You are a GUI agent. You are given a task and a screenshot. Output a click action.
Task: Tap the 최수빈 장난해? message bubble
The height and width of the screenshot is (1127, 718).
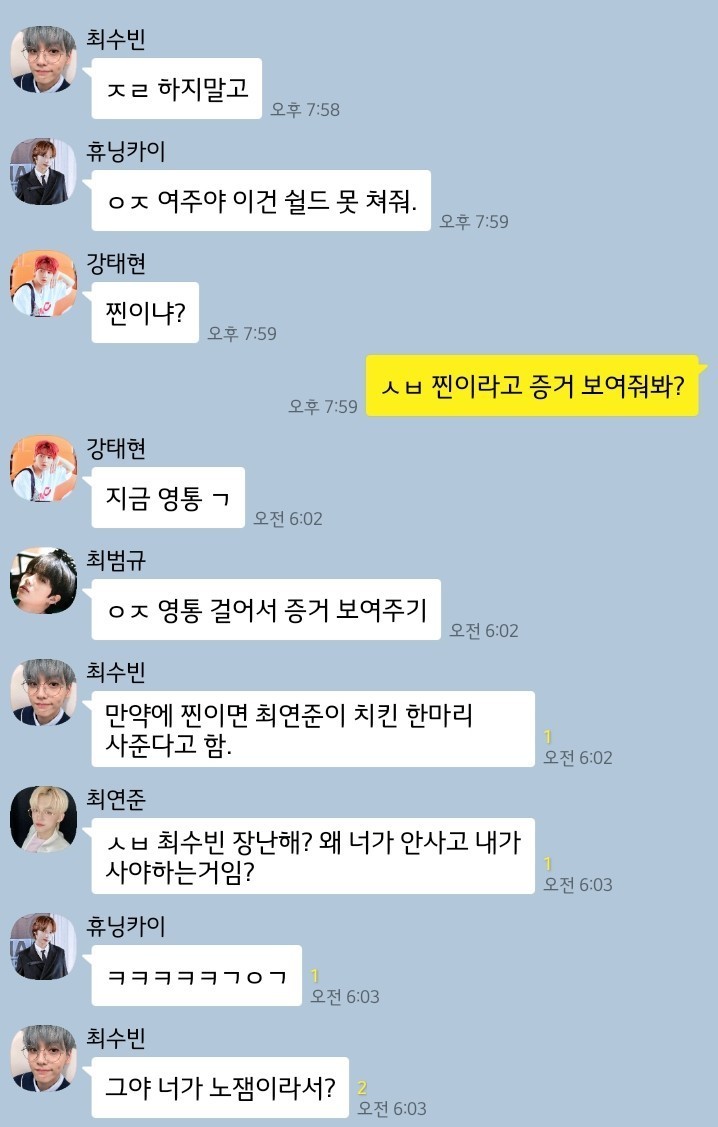pos(313,856)
